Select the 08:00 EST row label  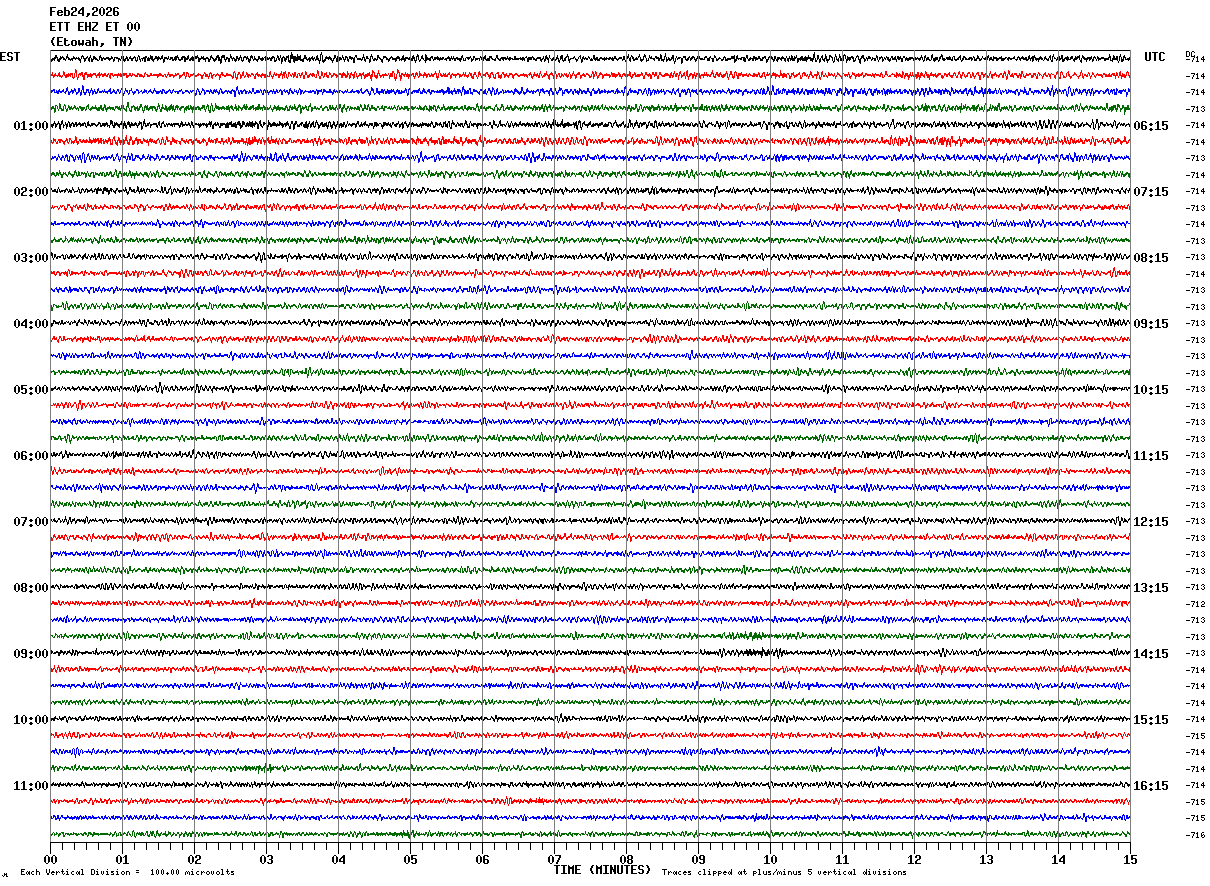pyautogui.click(x=31, y=588)
